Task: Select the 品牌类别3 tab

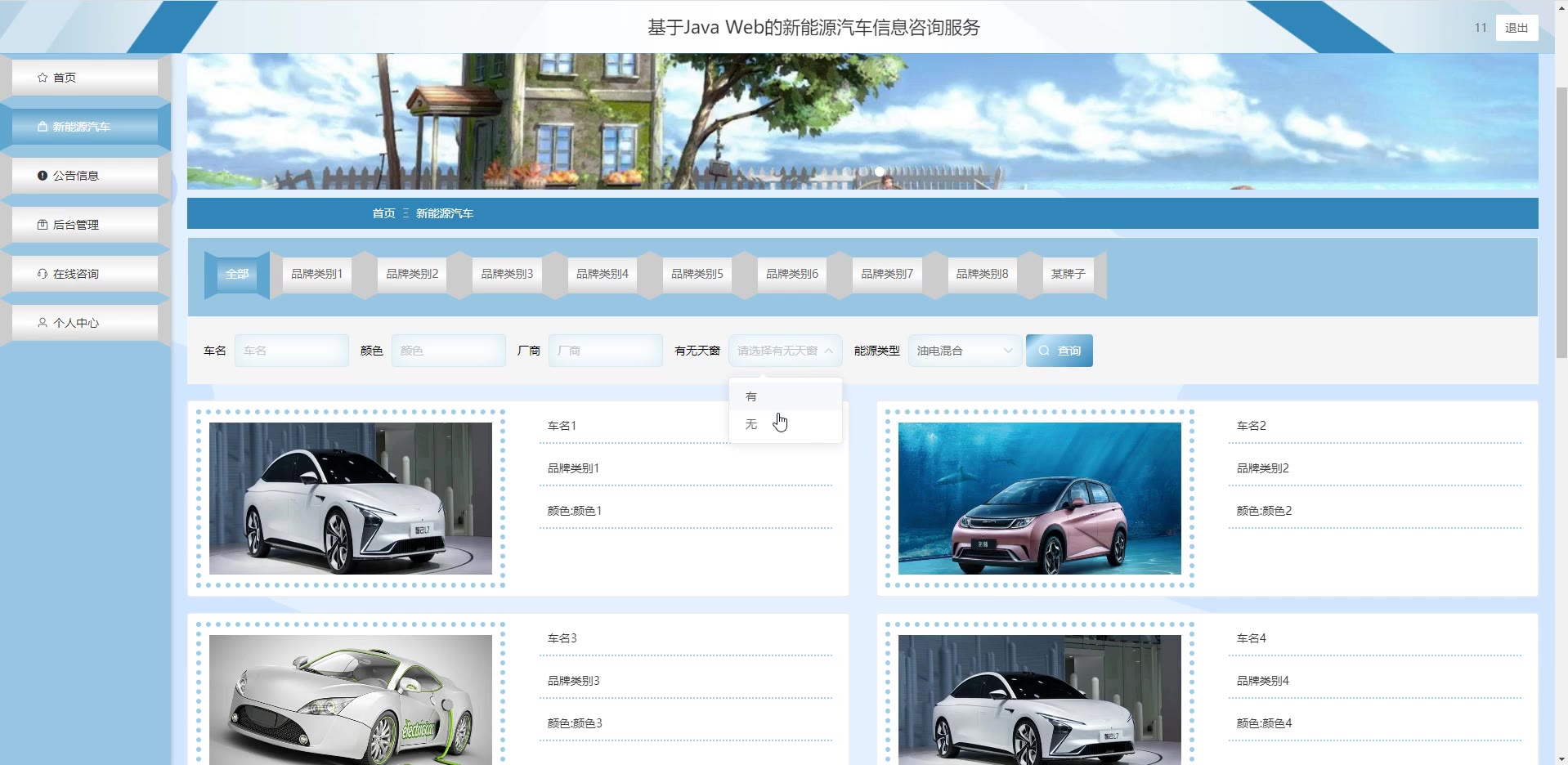Action: click(x=507, y=274)
